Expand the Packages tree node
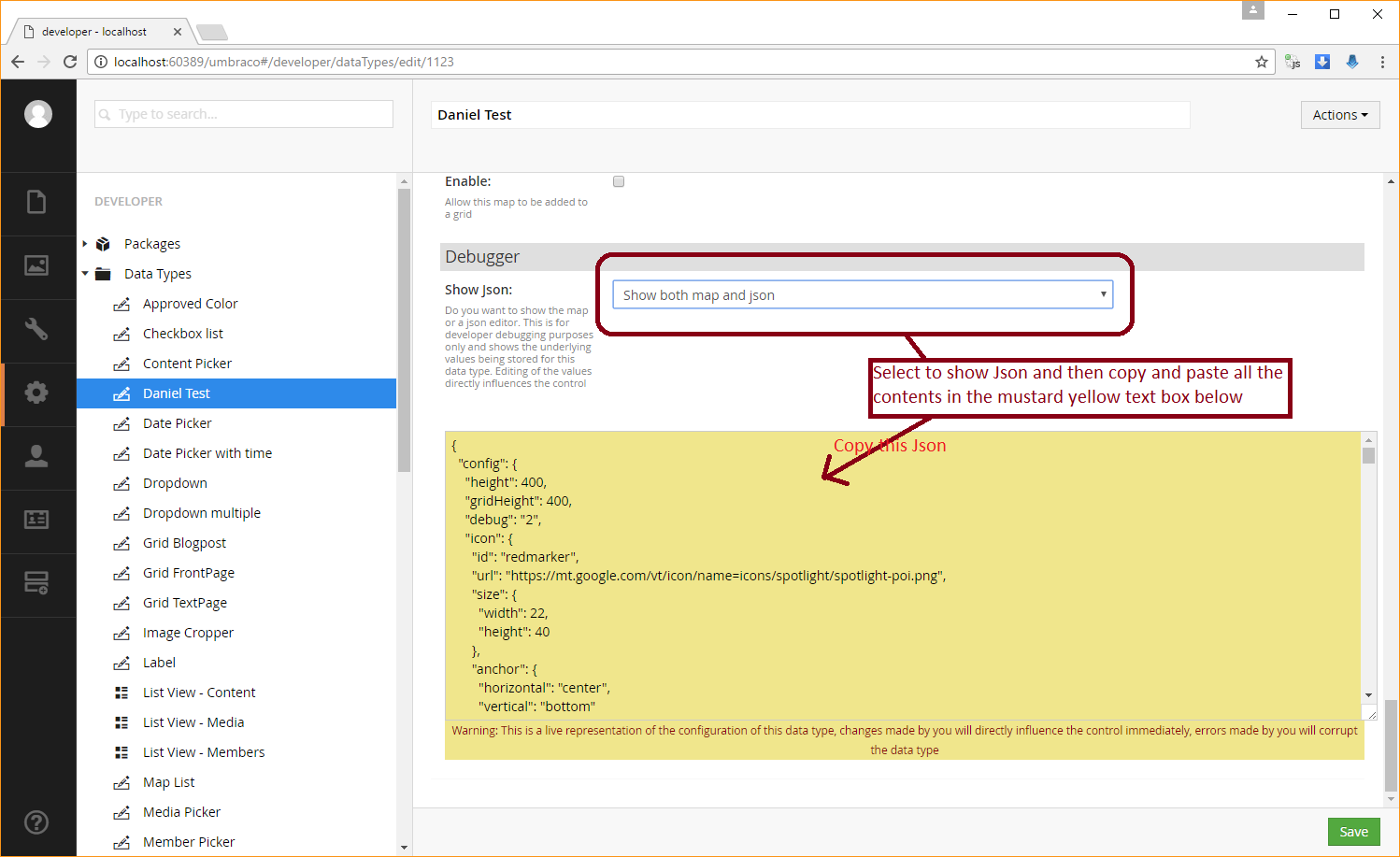1400x857 pixels. coord(85,244)
